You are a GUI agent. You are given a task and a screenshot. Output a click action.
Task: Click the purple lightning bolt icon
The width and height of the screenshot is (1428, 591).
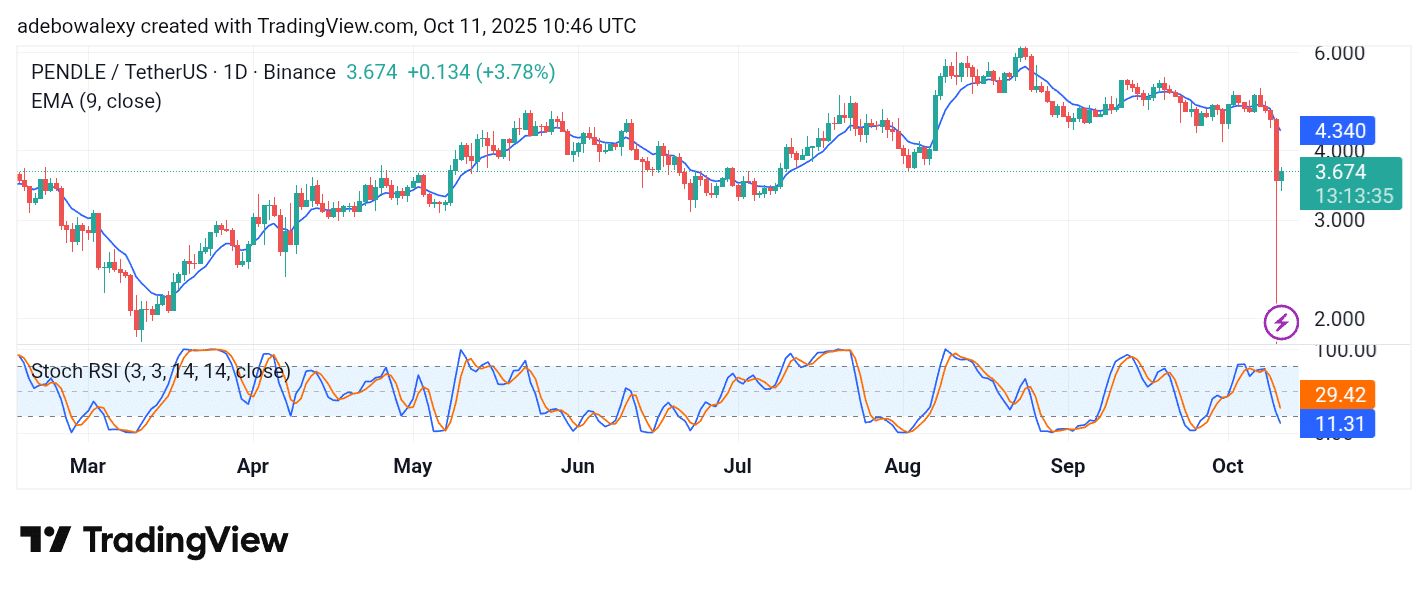(1281, 322)
